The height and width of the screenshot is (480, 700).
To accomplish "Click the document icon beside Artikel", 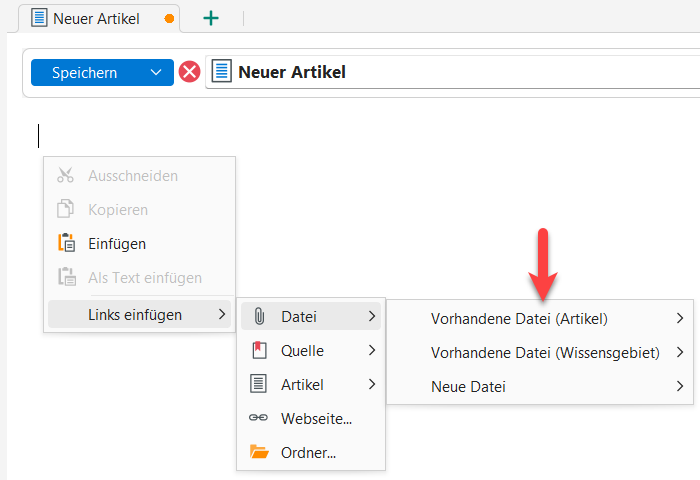I will point(259,384).
